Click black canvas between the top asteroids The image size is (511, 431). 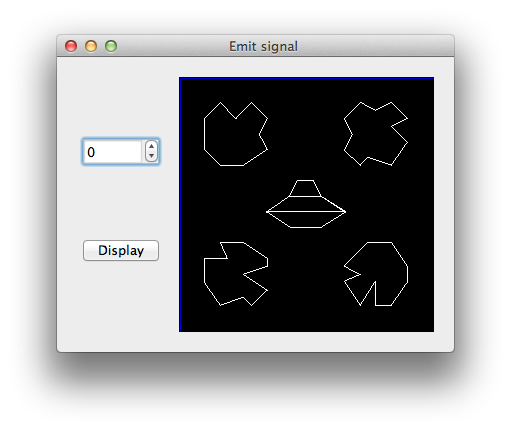pyautogui.click(x=306, y=133)
